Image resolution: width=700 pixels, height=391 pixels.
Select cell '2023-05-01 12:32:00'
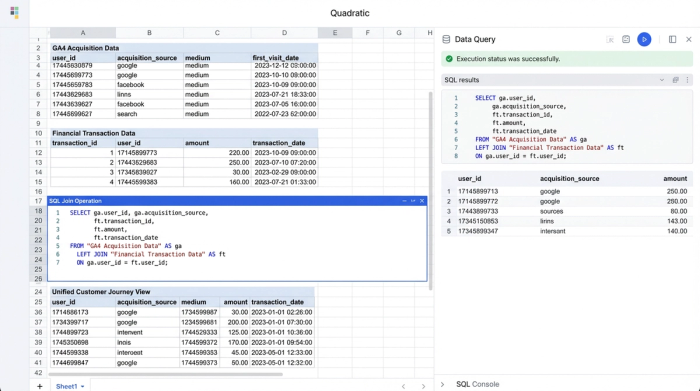282,362
